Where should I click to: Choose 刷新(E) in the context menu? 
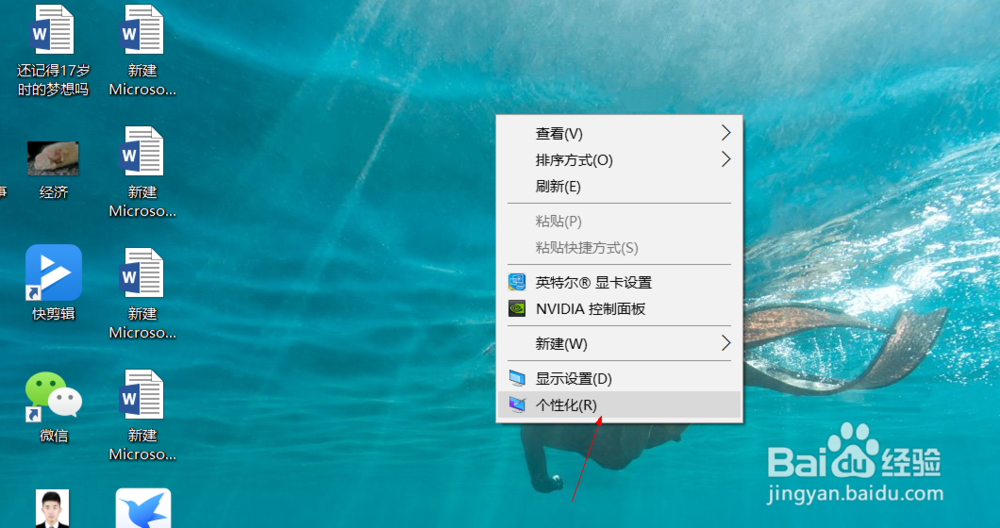(619, 187)
